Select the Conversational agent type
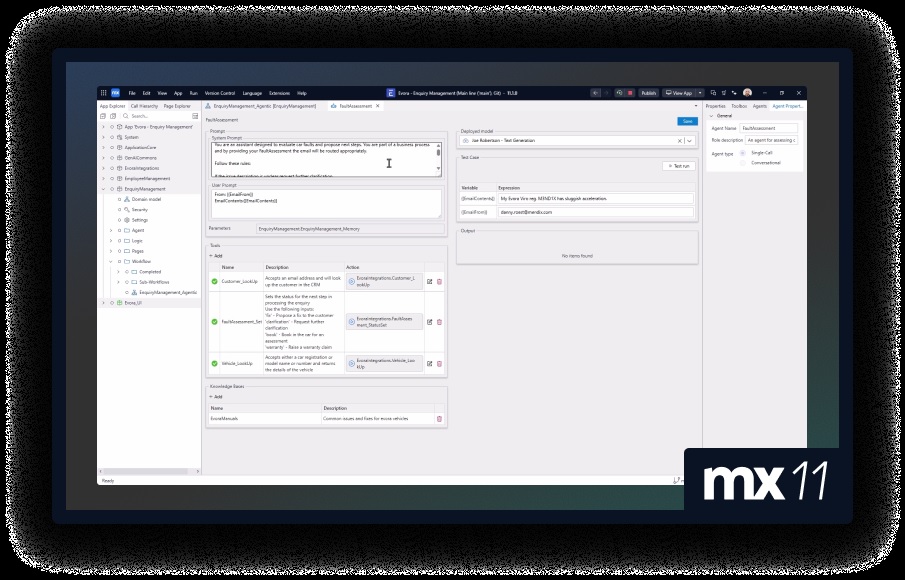 tap(742, 163)
